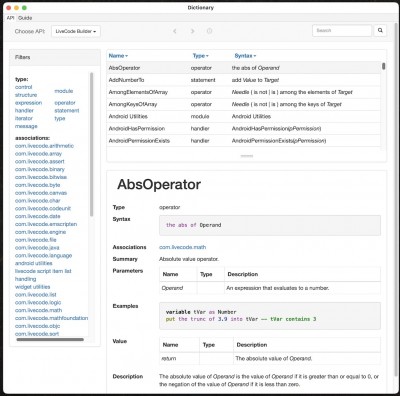Filter by com.livecode.date association
The height and width of the screenshot is (396, 400).
[x=38, y=216]
